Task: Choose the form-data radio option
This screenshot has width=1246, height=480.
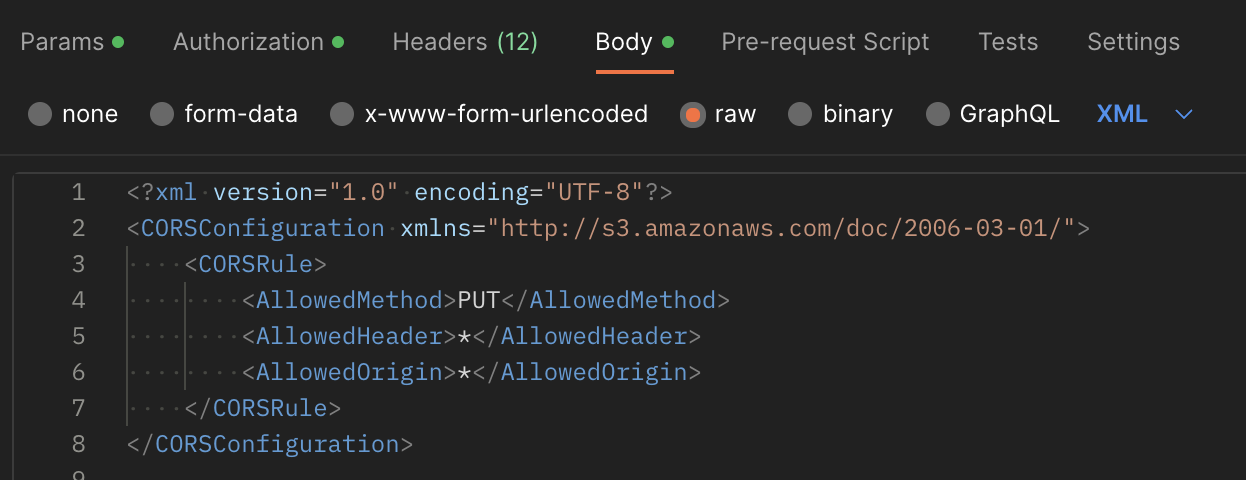Action: [162, 114]
